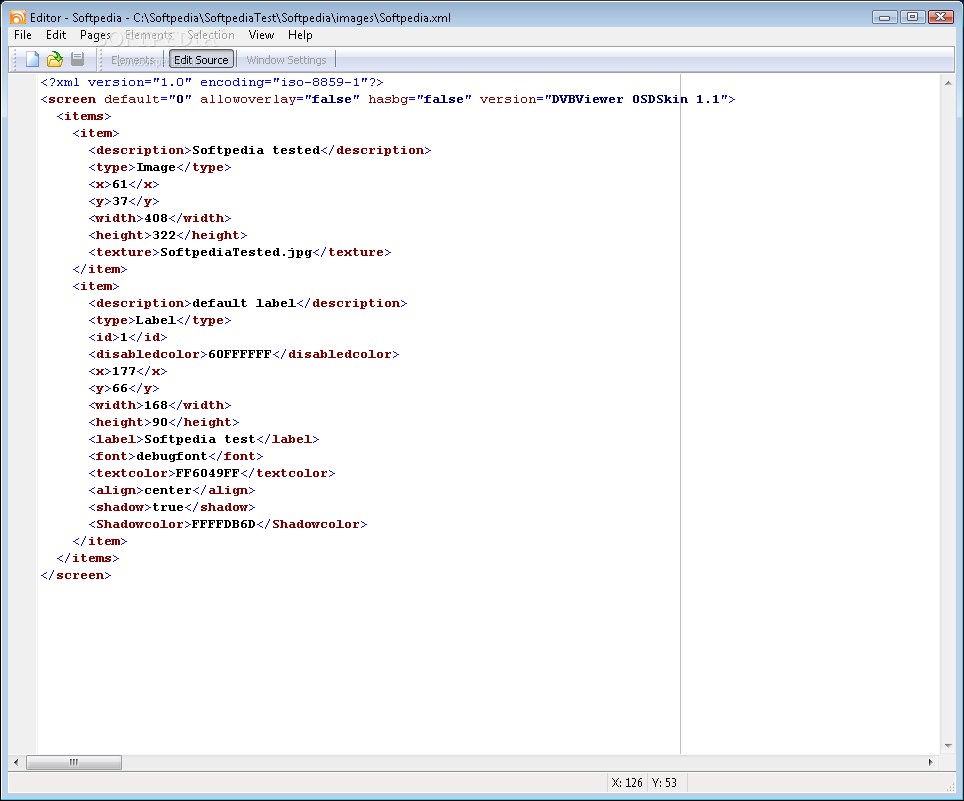Viewport: 964px width, 801px height.
Task: Click the opening '<items>' tag
Action: (x=84, y=116)
